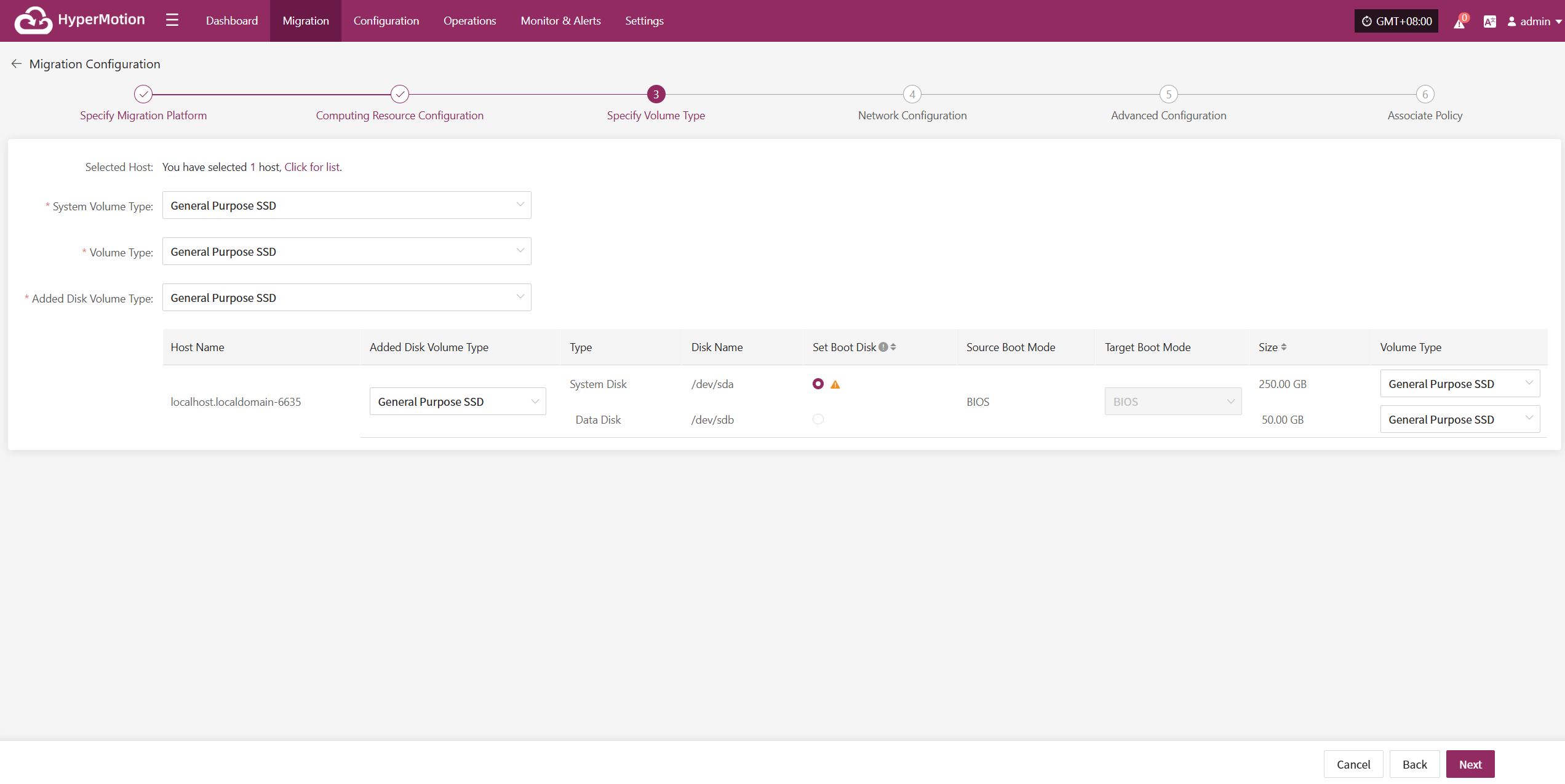
Task: Click the Network Configuration step label
Action: [x=912, y=116]
